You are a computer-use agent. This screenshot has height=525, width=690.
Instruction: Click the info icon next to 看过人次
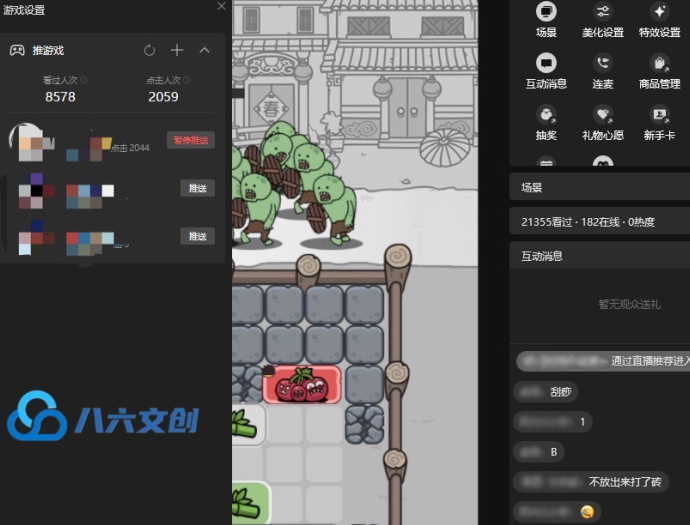coord(84,80)
